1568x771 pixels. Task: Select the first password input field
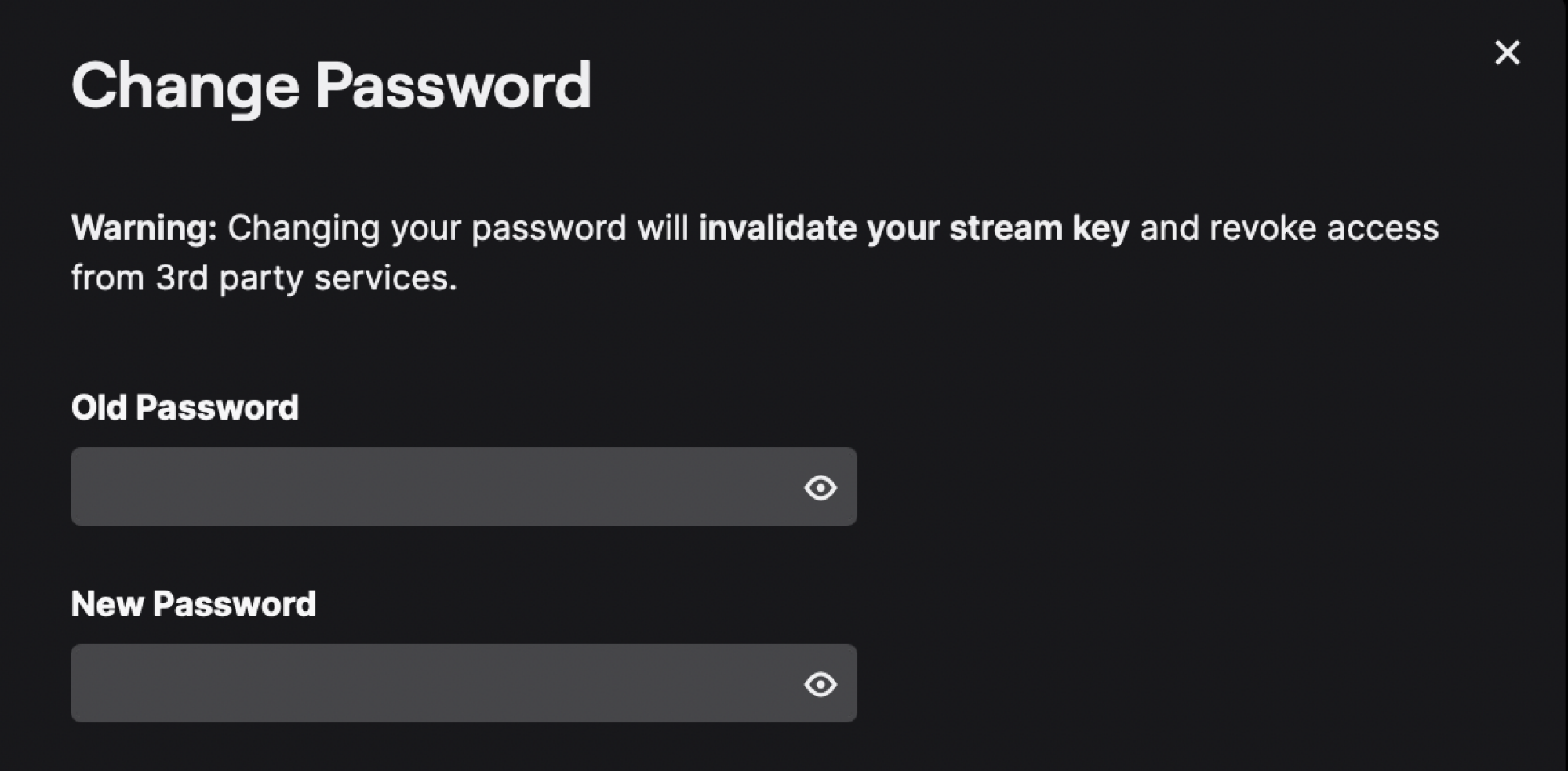[x=464, y=486]
